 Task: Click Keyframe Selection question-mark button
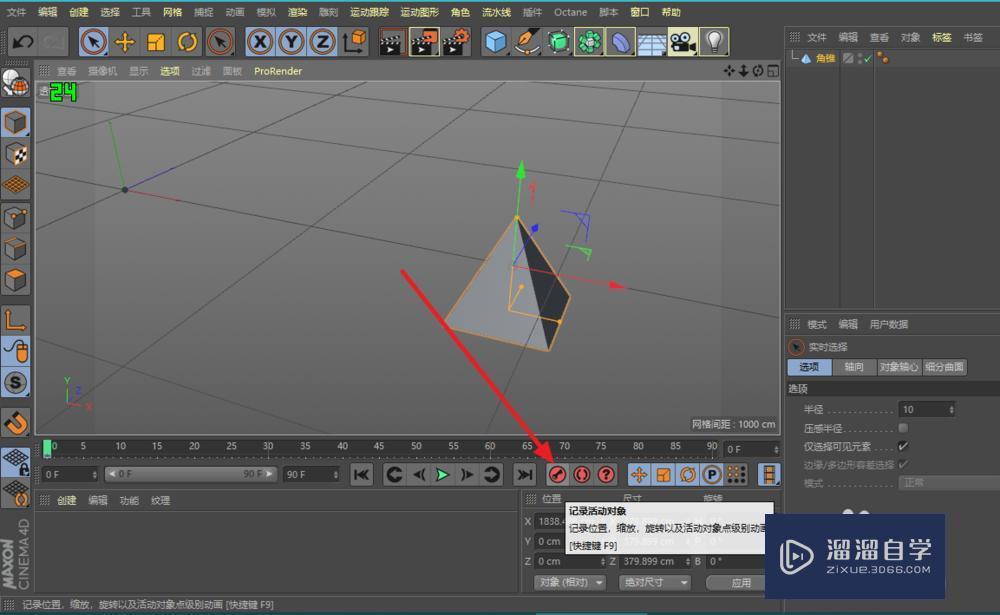606,475
